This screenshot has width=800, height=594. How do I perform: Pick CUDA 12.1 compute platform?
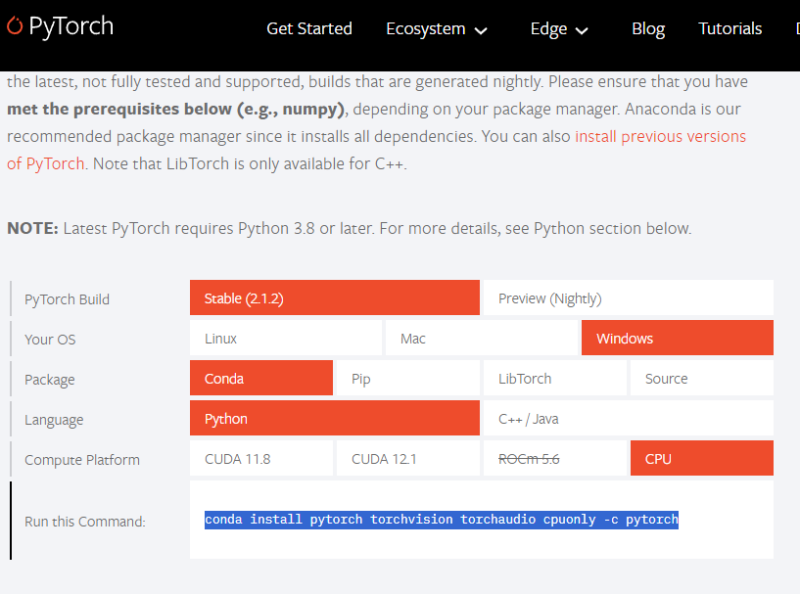point(406,459)
